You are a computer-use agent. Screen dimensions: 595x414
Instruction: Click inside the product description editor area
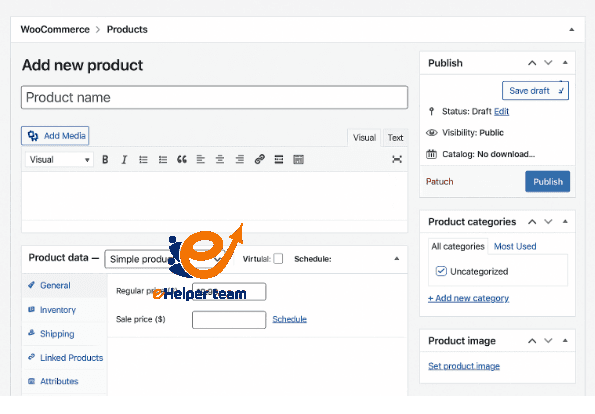214,195
